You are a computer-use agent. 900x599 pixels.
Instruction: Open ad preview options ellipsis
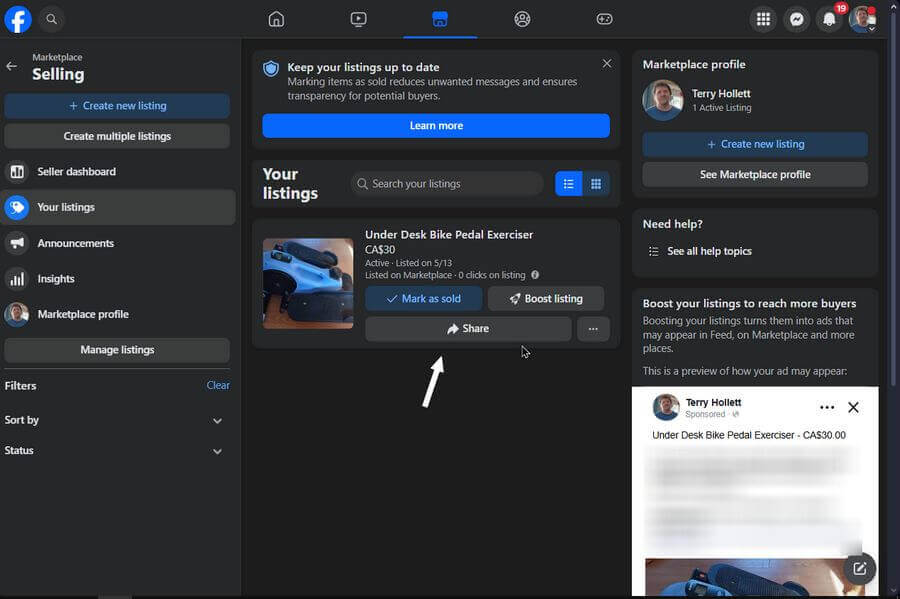827,407
